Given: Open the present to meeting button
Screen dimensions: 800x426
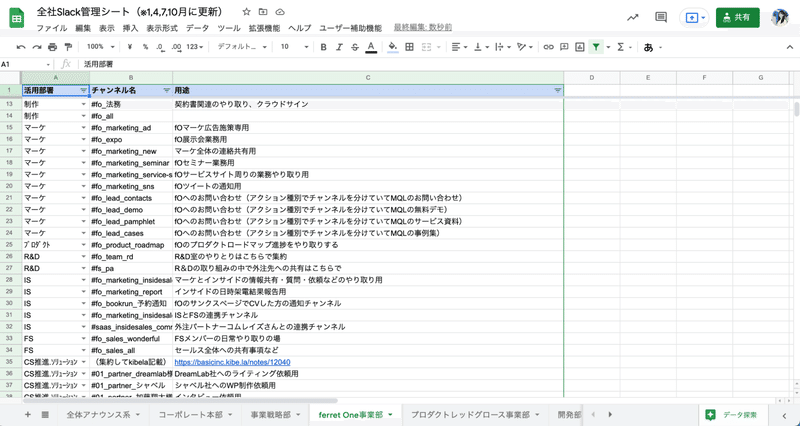Looking at the screenshot, I should click(694, 17).
